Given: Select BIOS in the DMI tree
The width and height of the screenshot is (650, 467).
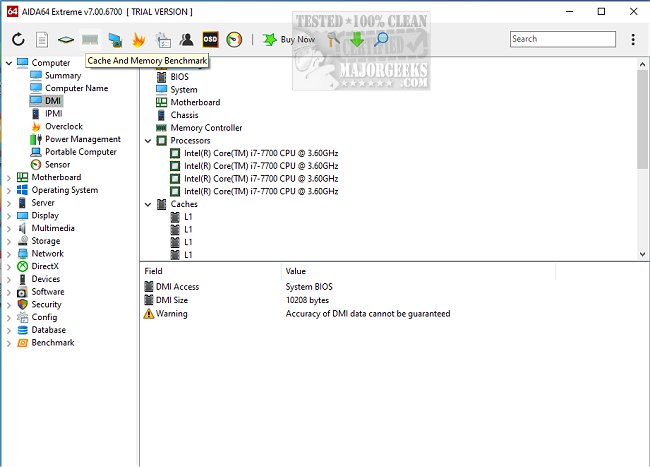Looking at the screenshot, I should pyautogui.click(x=179, y=77).
